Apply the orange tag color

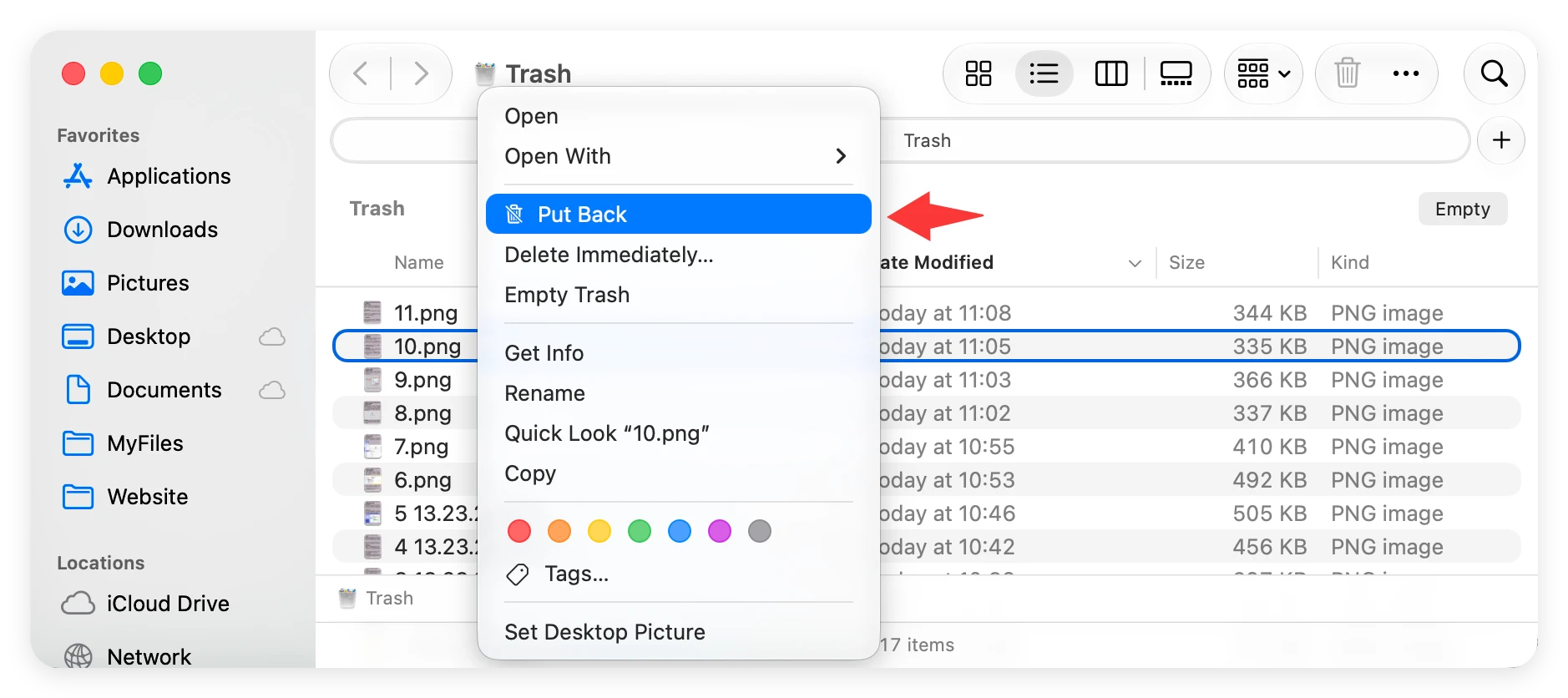559,531
